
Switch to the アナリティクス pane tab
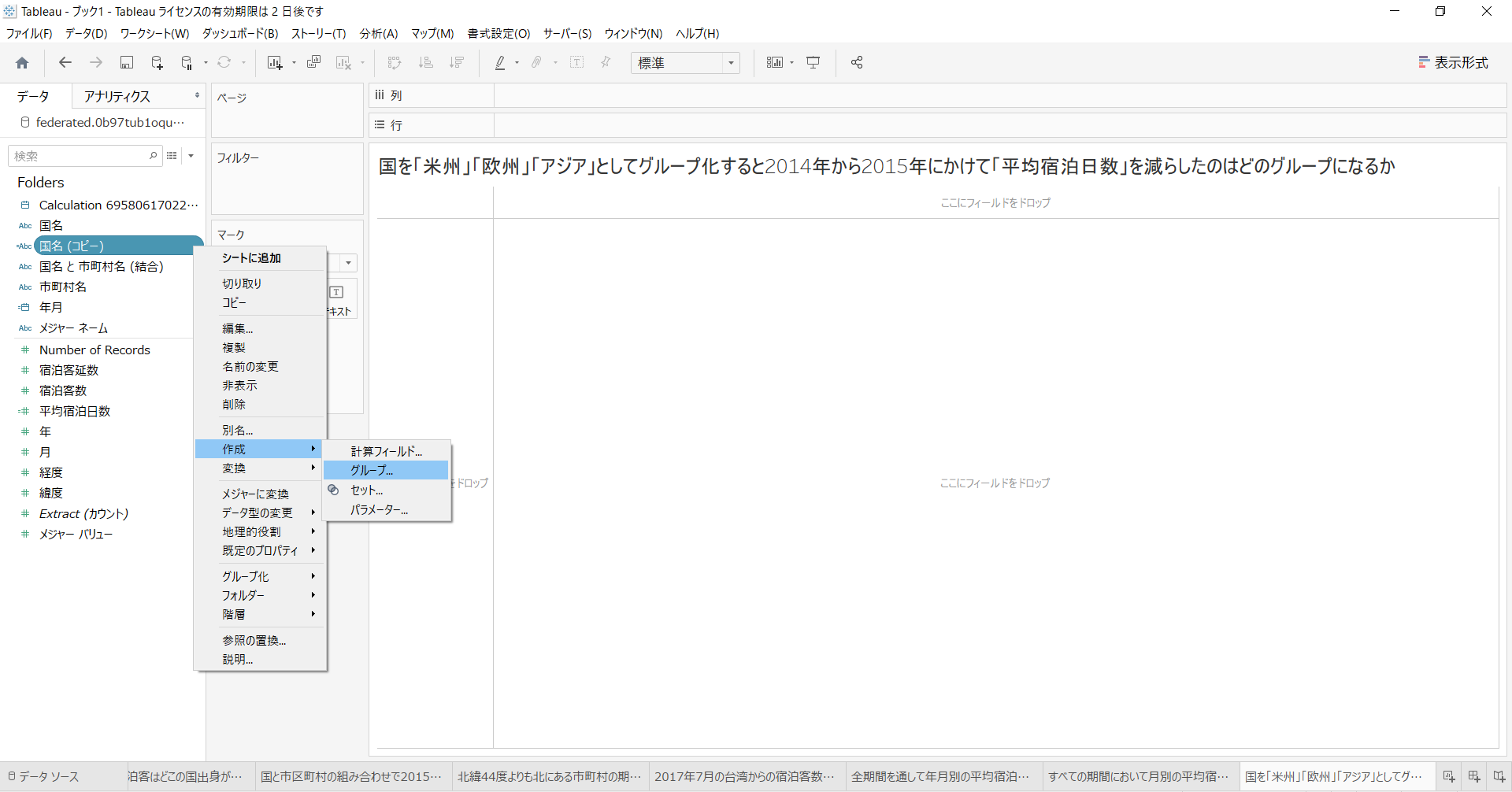click(x=117, y=96)
